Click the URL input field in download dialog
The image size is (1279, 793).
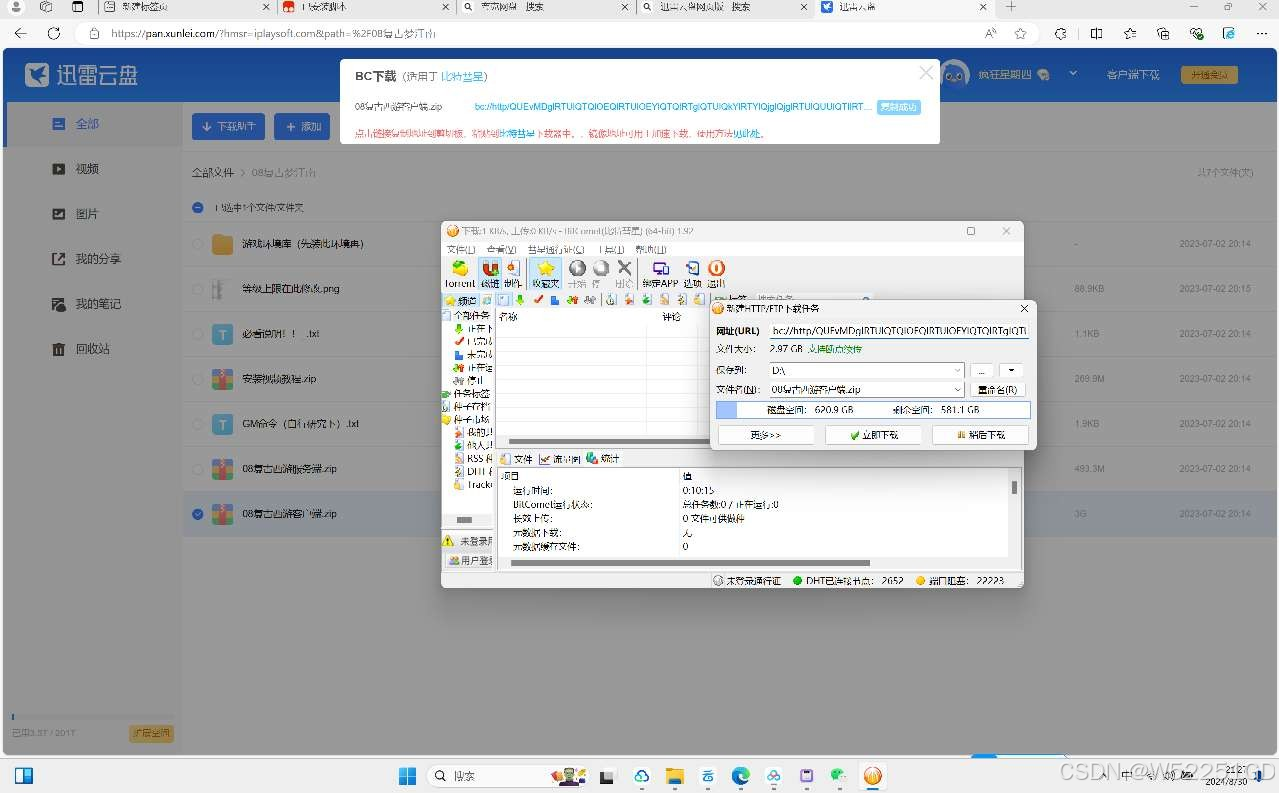click(898, 330)
